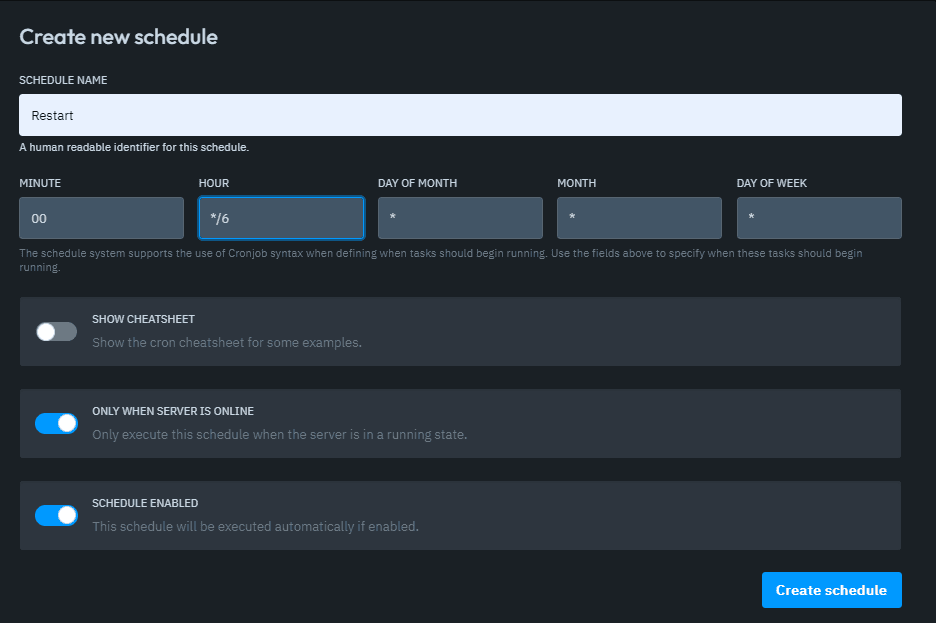
Task: Disable the Show Cheatsheet toggle
Action: tap(56, 331)
